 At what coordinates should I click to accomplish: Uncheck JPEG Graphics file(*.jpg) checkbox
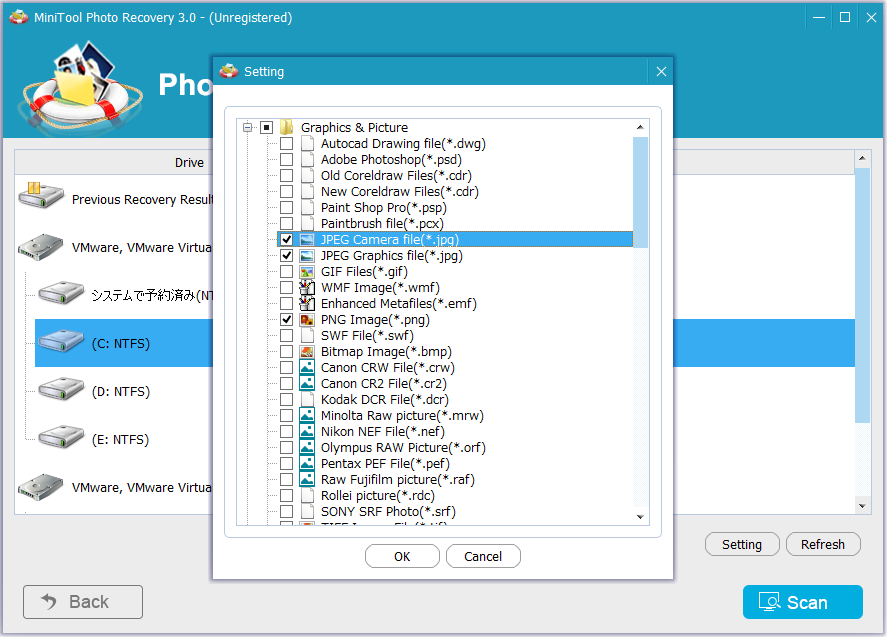(287, 256)
